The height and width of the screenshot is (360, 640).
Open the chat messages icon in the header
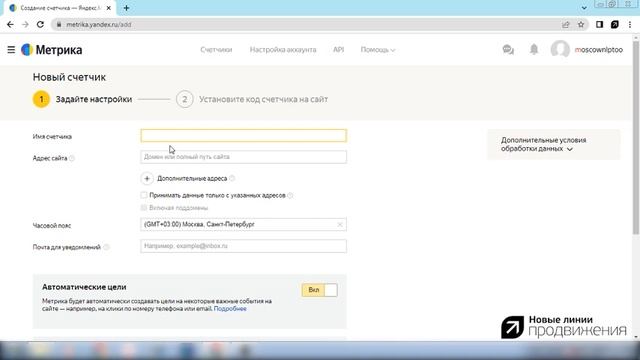pyautogui.click(x=508, y=50)
